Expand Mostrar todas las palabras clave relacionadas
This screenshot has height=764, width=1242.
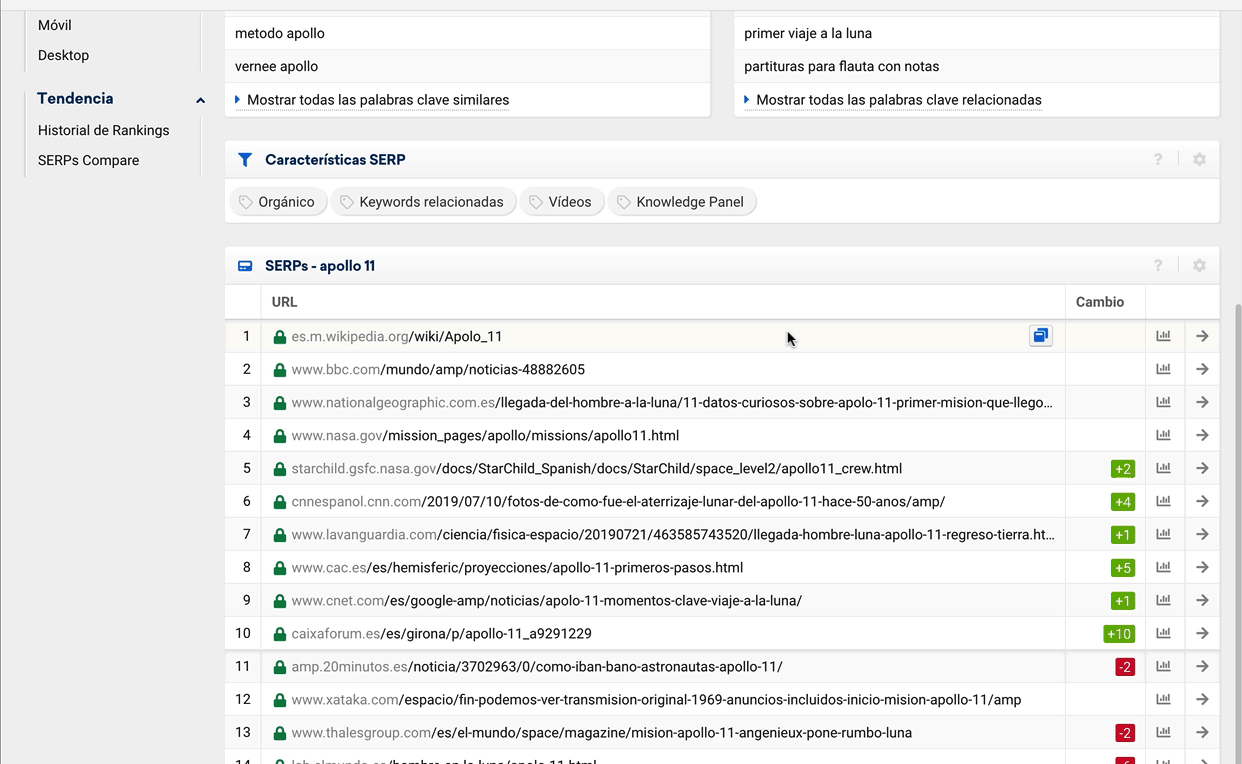click(x=898, y=100)
